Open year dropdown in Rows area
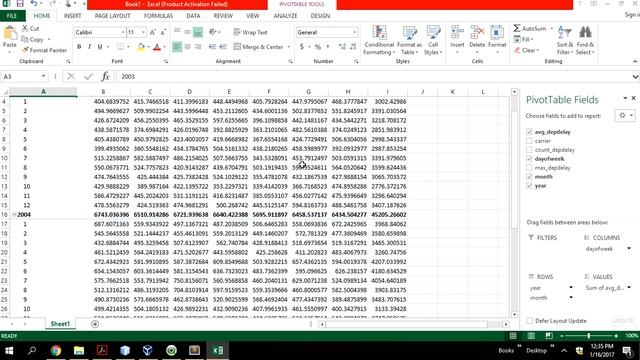 [571, 288]
